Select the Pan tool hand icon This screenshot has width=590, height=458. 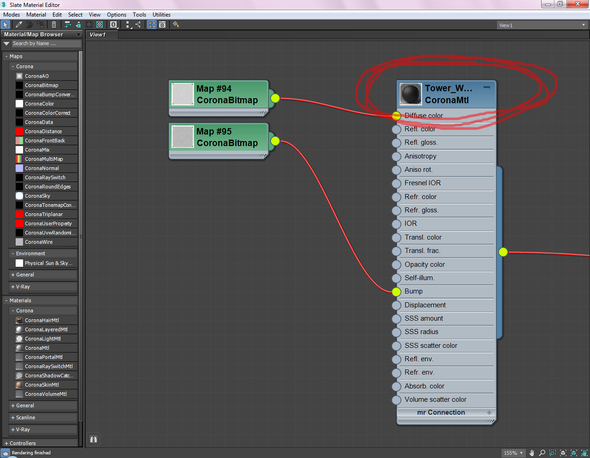click(531, 453)
